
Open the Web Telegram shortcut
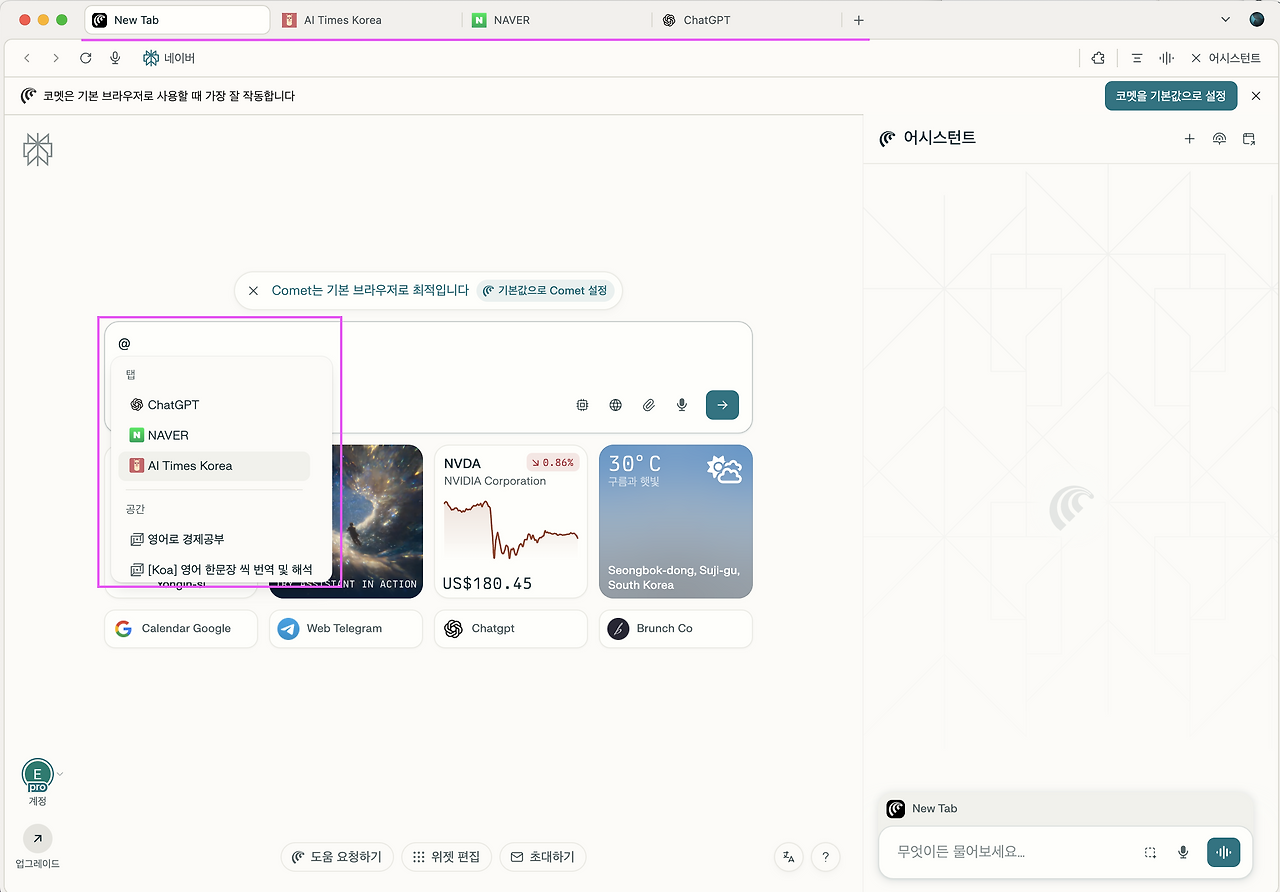click(x=346, y=629)
